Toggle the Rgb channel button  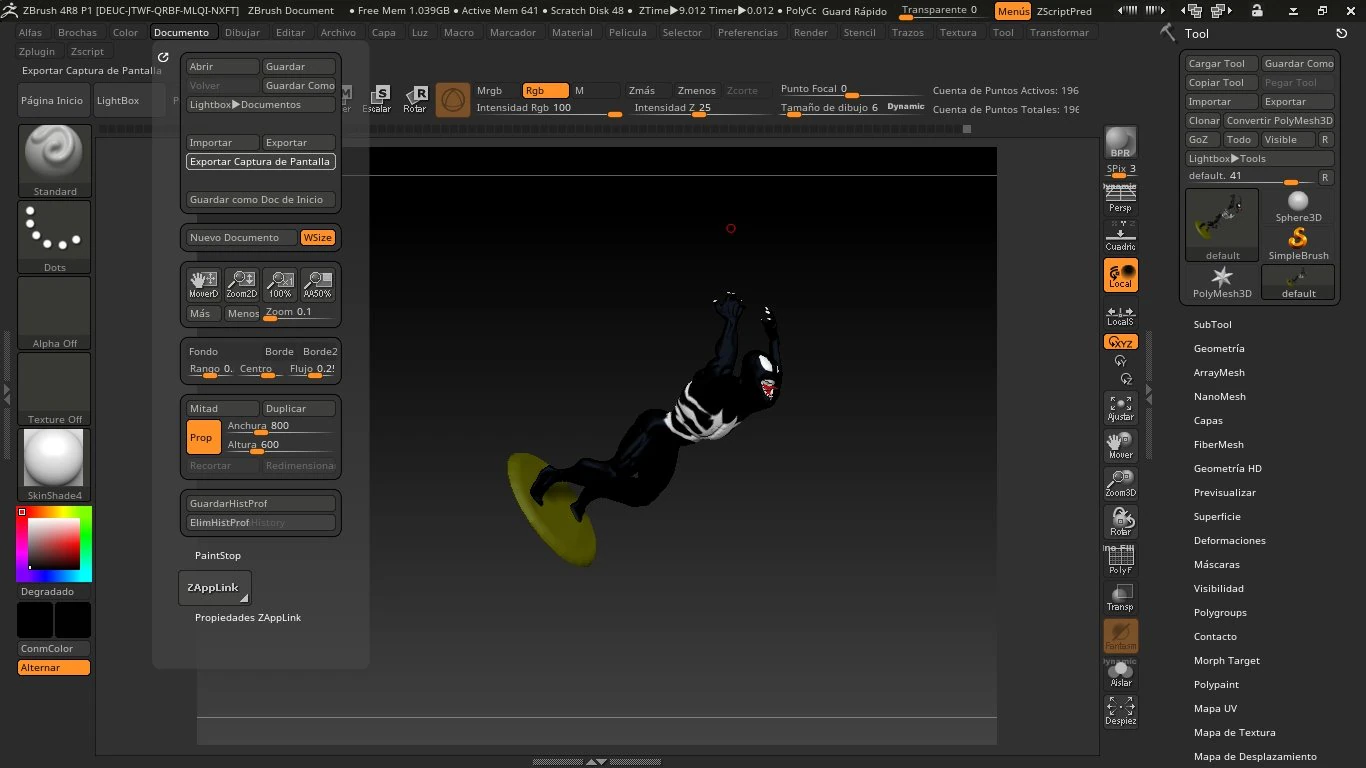(546, 91)
